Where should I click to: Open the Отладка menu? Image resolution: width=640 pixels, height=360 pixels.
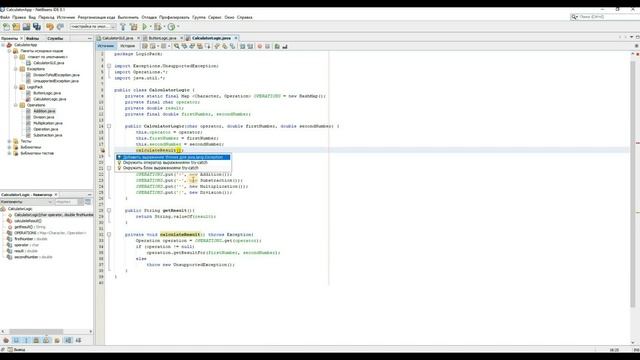pos(149,18)
